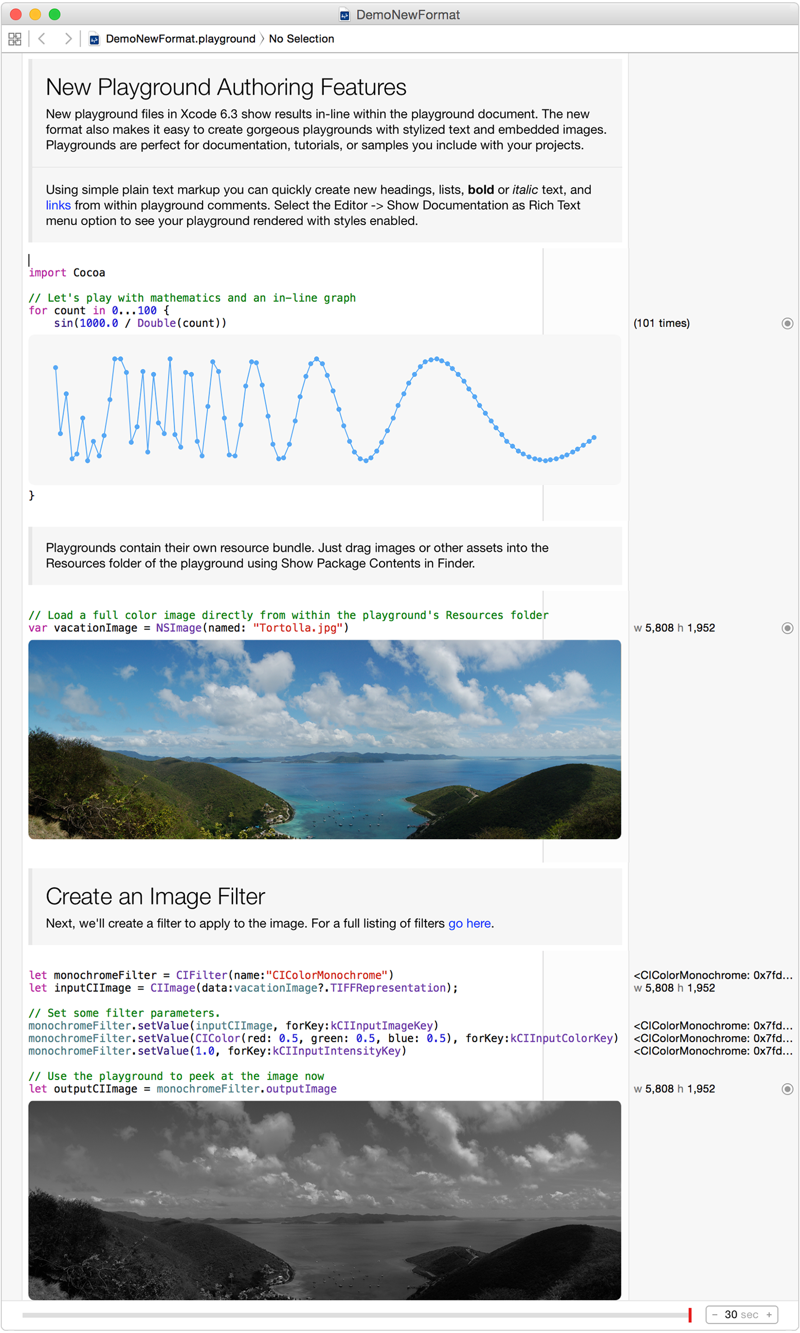Screen dimensions: 800x1333
Task: Click the playground file icon in jump bar
Action: click(94, 39)
